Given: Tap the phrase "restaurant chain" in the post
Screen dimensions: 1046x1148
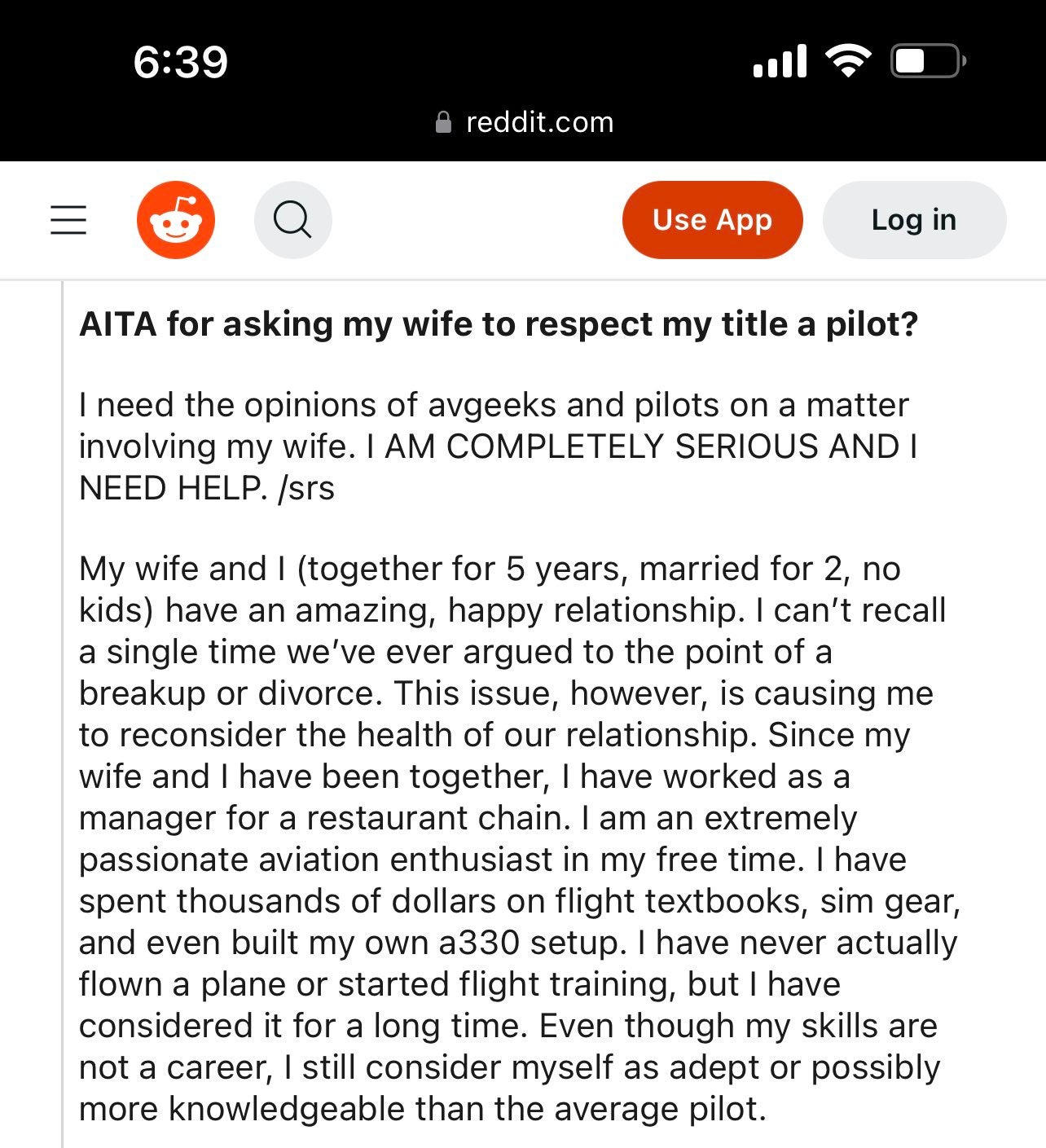Looking at the screenshot, I should pyautogui.click(x=438, y=818).
